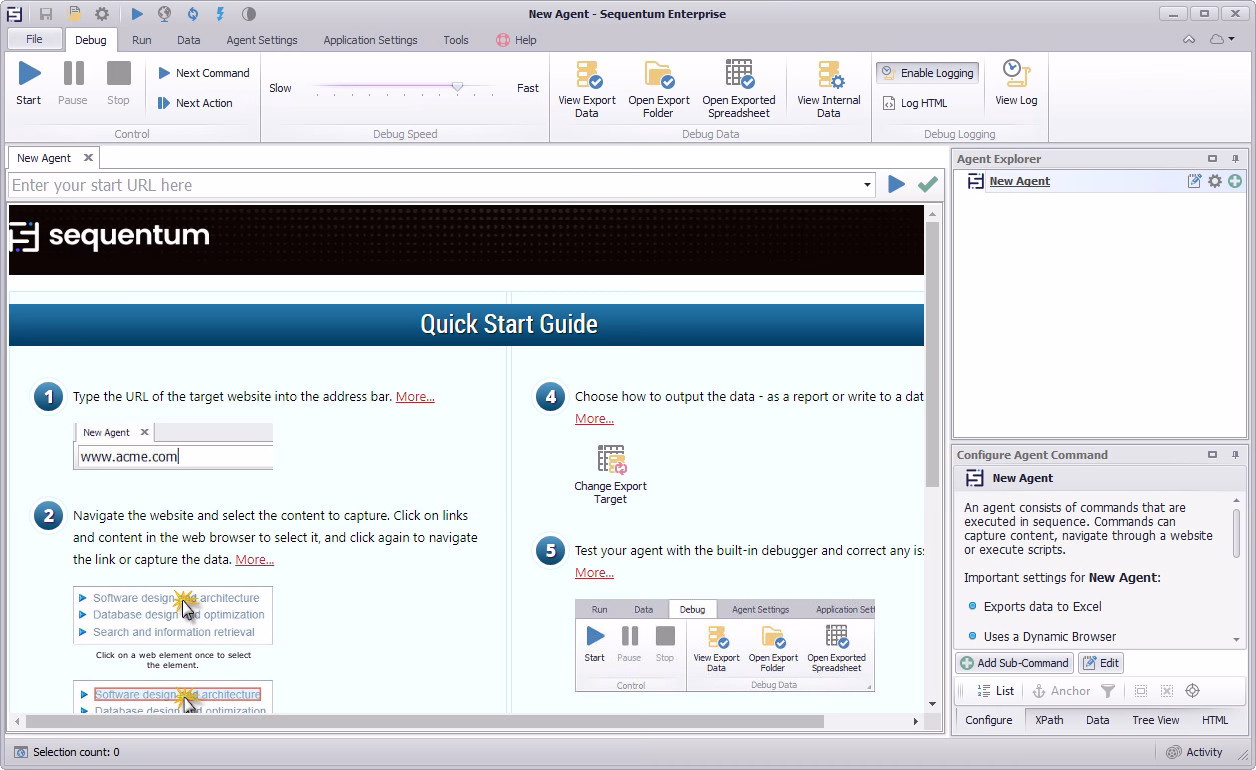1256x770 pixels.
Task: Maximize the Agent Explorer panel
Action: 1213,159
